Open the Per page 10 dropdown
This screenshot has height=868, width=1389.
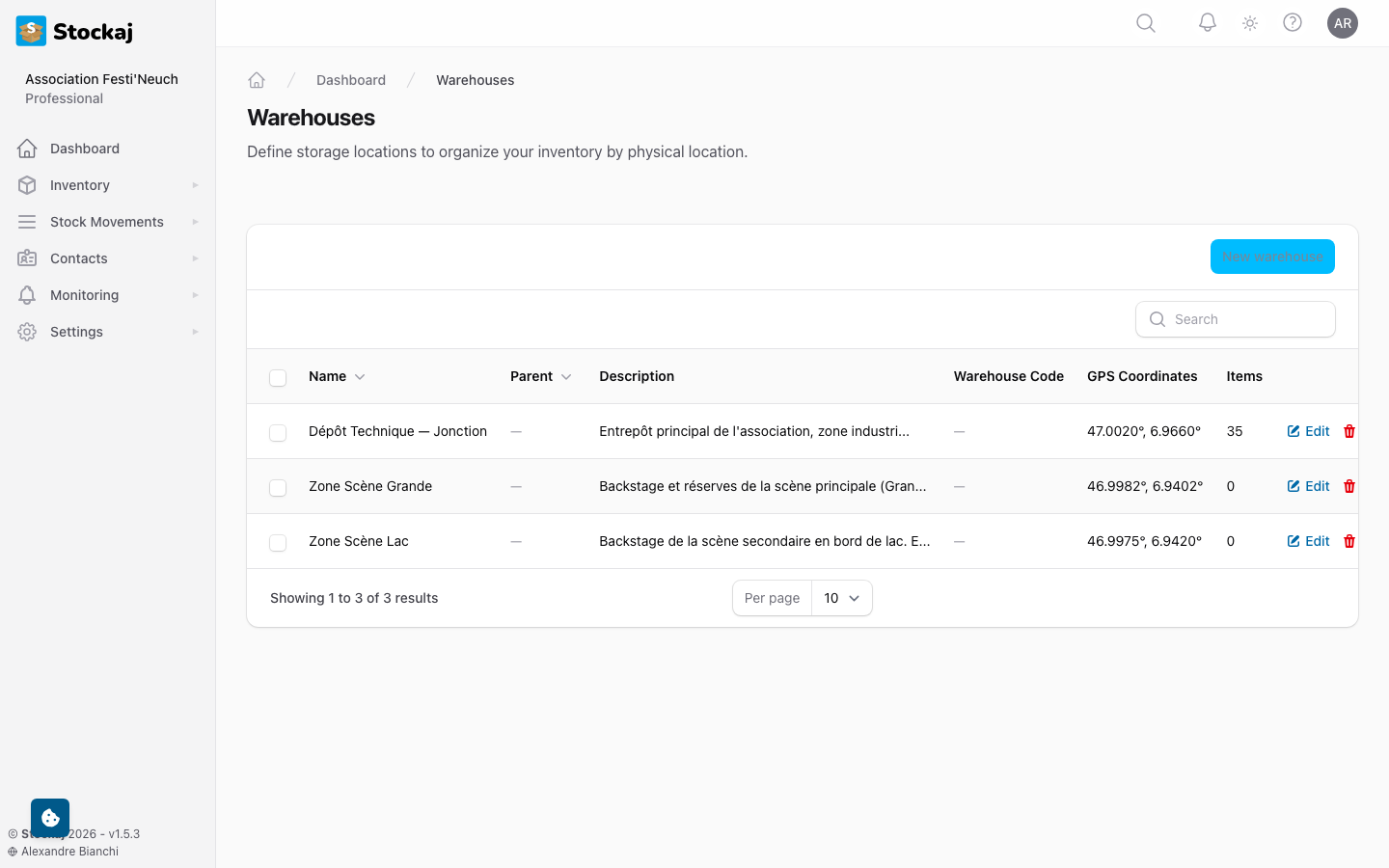(x=842, y=598)
